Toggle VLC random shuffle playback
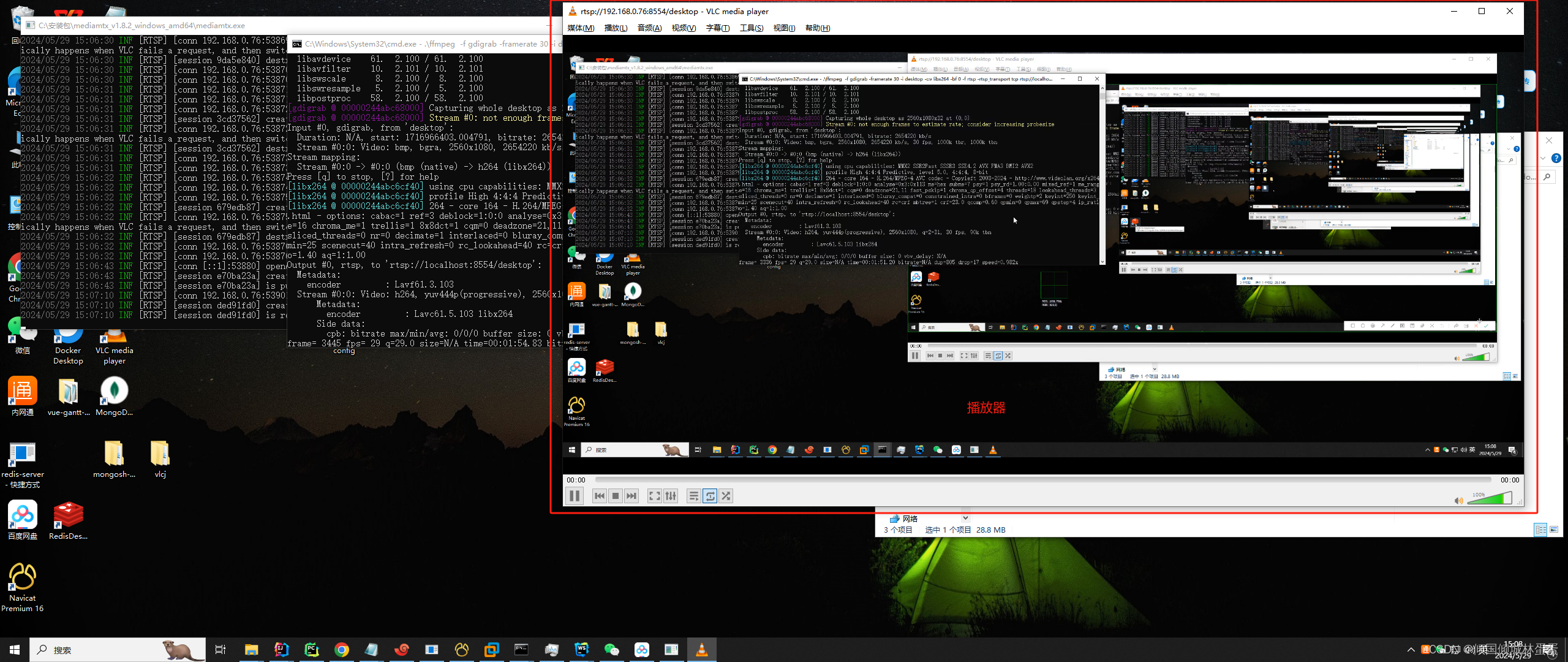Screen dimensions: 1568x662 coord(726,496)
